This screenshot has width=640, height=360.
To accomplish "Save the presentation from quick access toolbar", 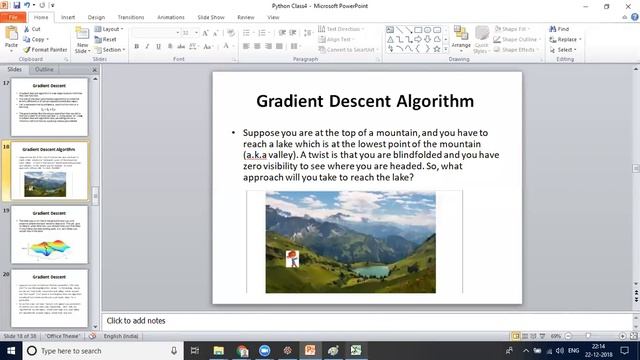I will click(17, 5).
